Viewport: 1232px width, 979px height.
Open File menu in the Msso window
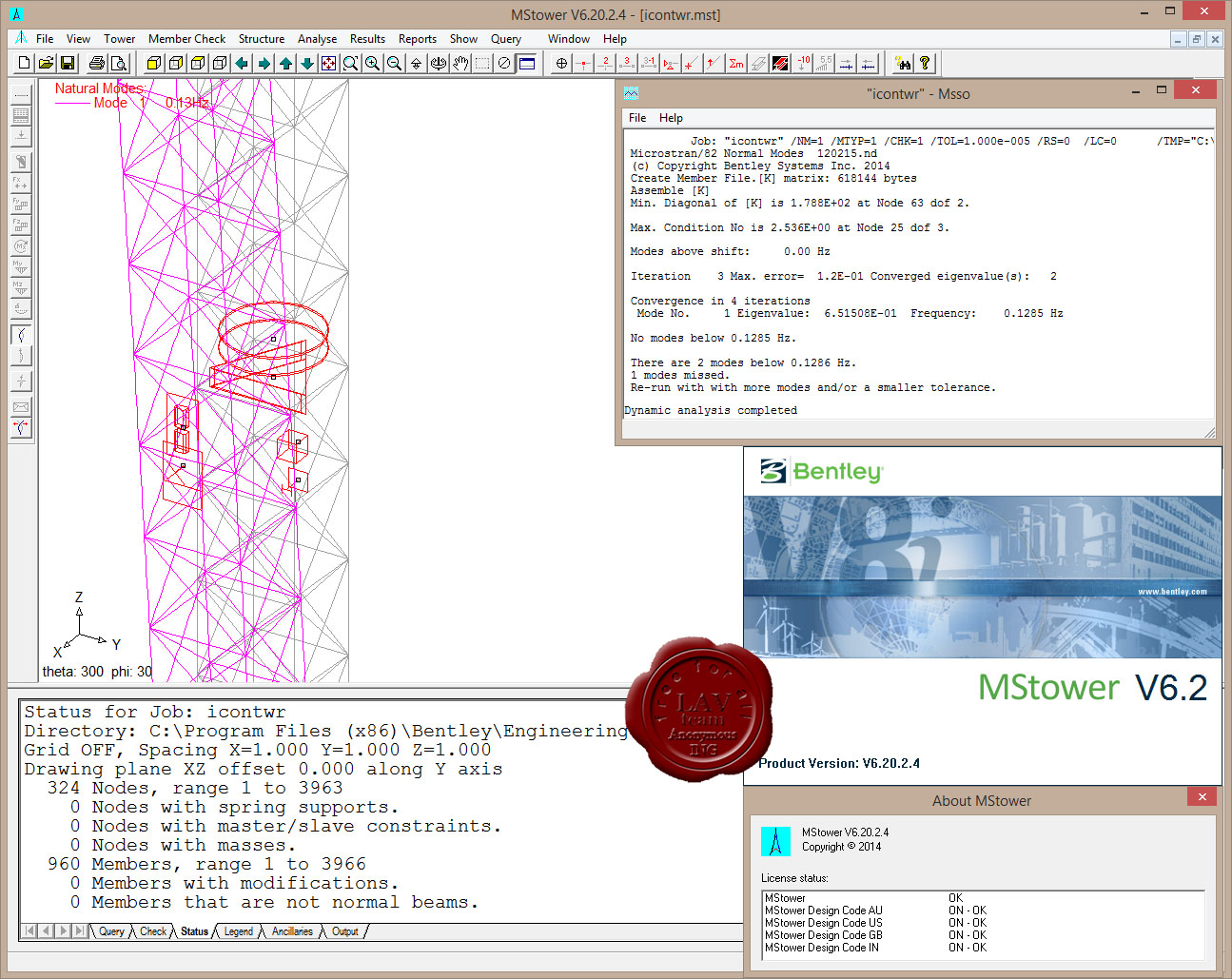[637, 118]
